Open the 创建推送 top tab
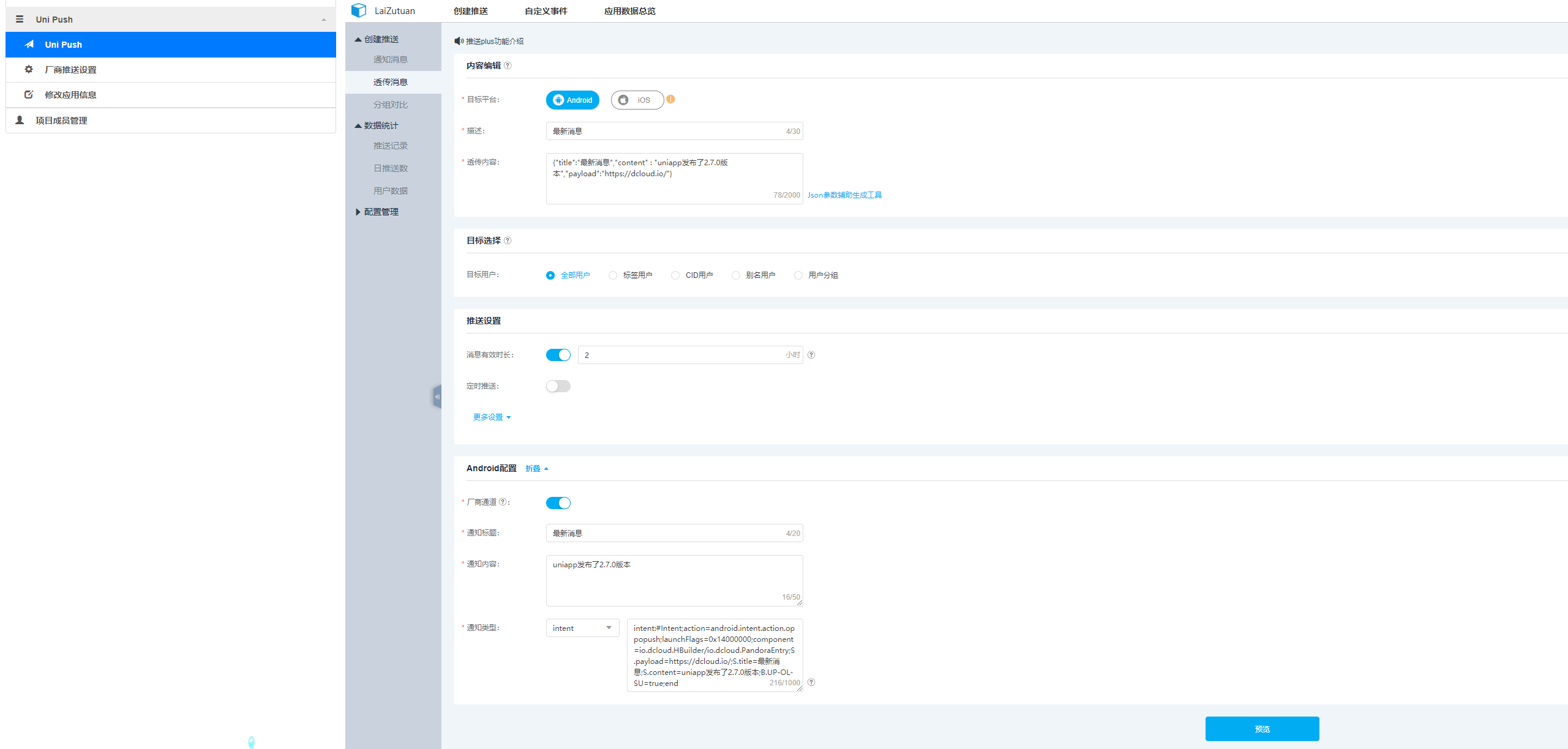The height and width of the screenshot is (749, 1568). pos(471,11)
